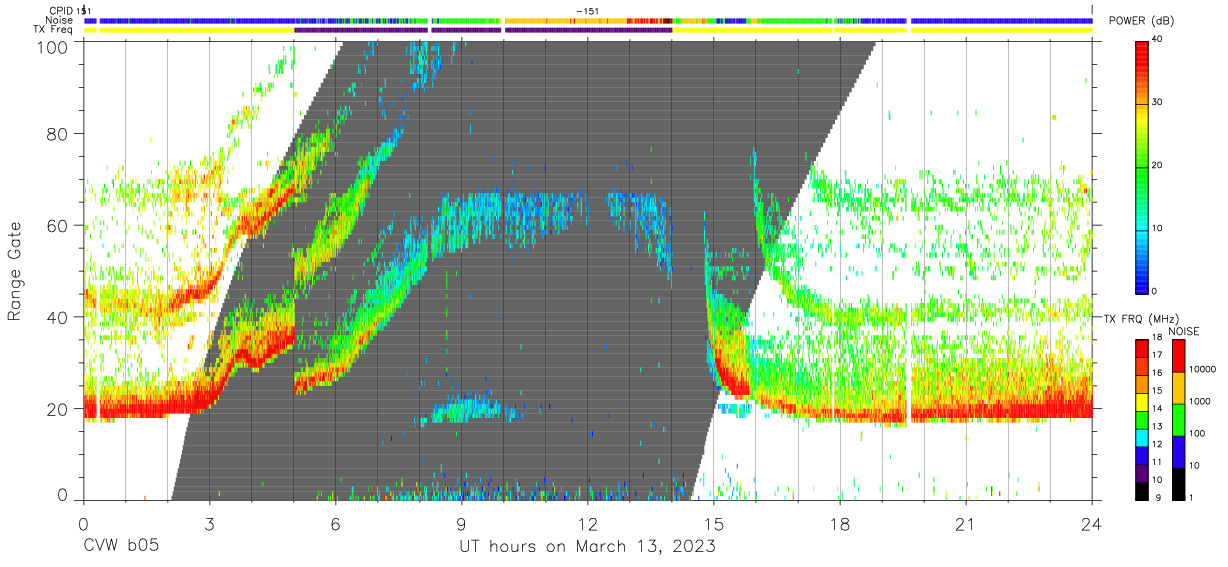The height and width of the screenshot is (567, 1228).
Task: Click the 'Range Gate' y-axis title
Action: pyautogui.click(x=15, y=272)
